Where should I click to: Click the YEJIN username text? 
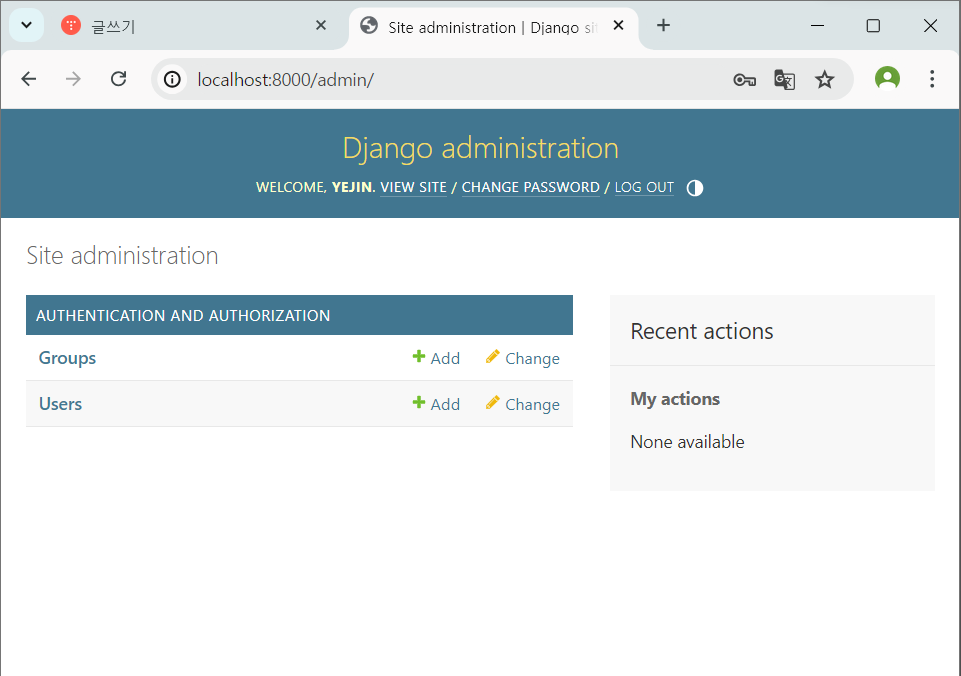tap(352, 188)
